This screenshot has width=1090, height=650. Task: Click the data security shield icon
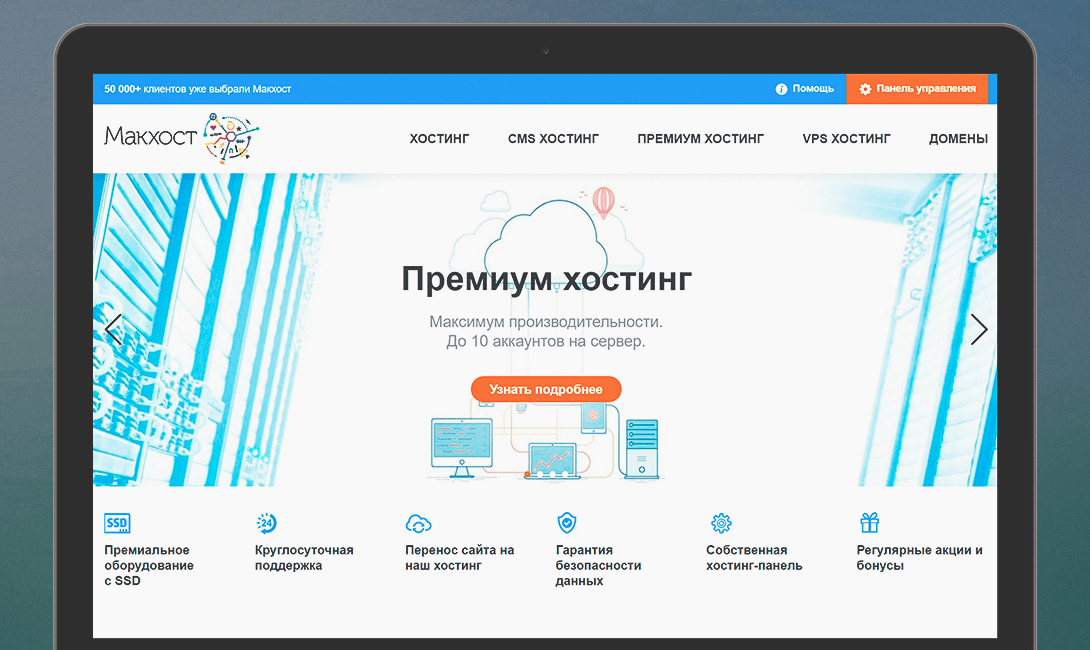(567, 523)
